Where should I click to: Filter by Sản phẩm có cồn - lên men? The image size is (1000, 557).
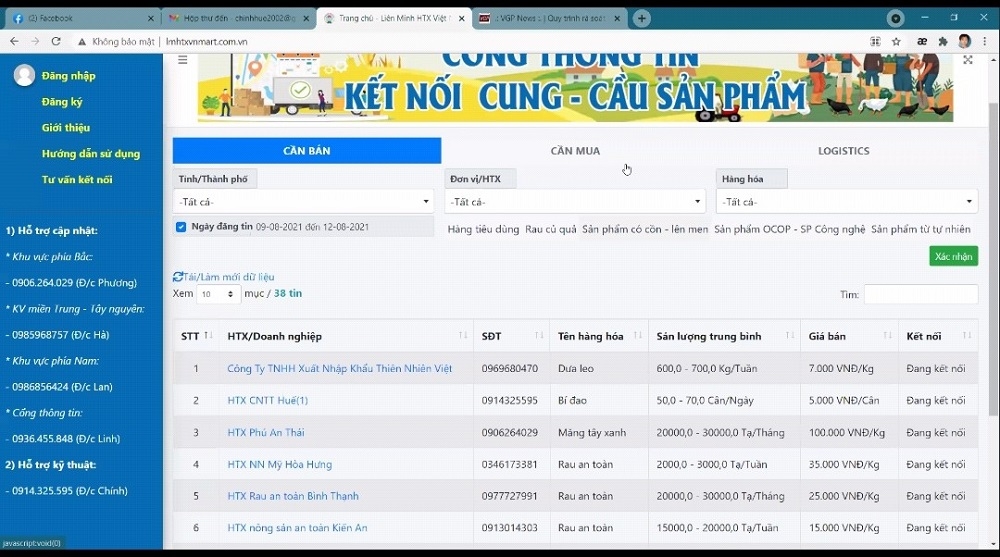(645, 229)
